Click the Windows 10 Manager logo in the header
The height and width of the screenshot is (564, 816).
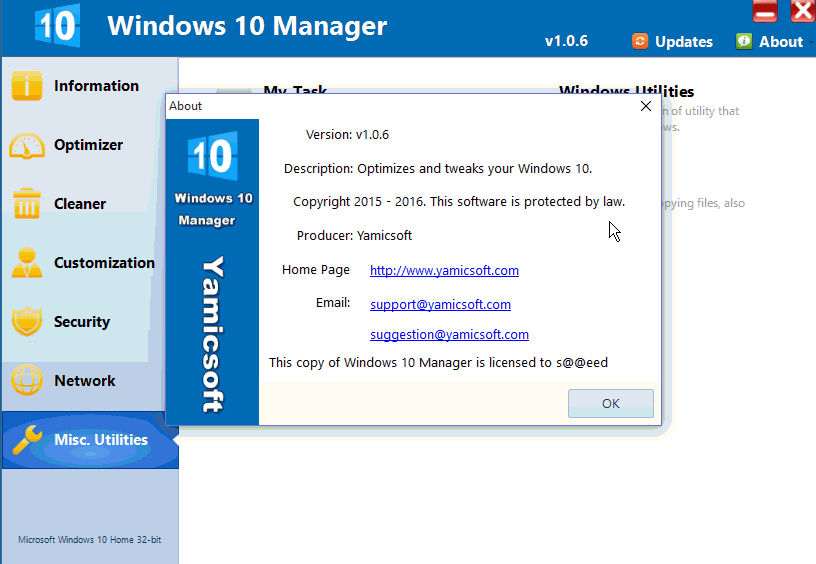coord(56,26)
